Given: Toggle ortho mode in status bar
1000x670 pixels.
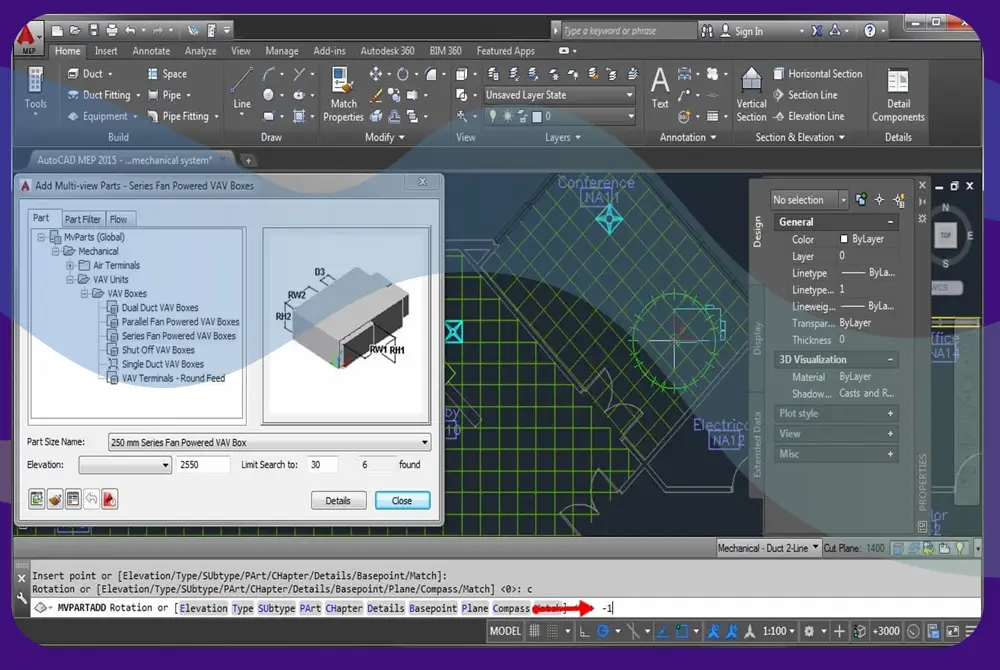Looking at the screenshot, I should click(x=584, y=631).
